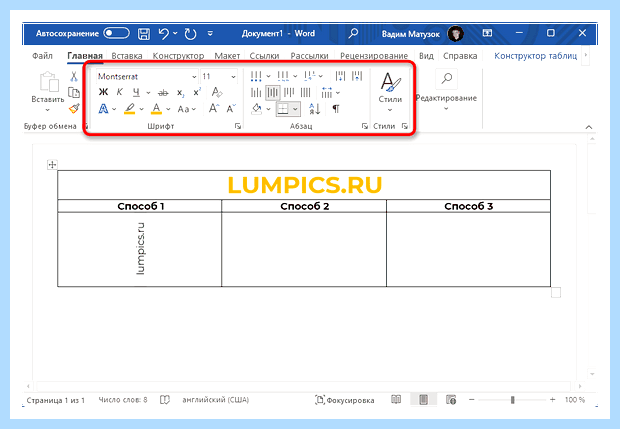This screenshot has width=620, height=429.
Task: Adjust the zoom slider in the status bar
Action: click(512, 400)
